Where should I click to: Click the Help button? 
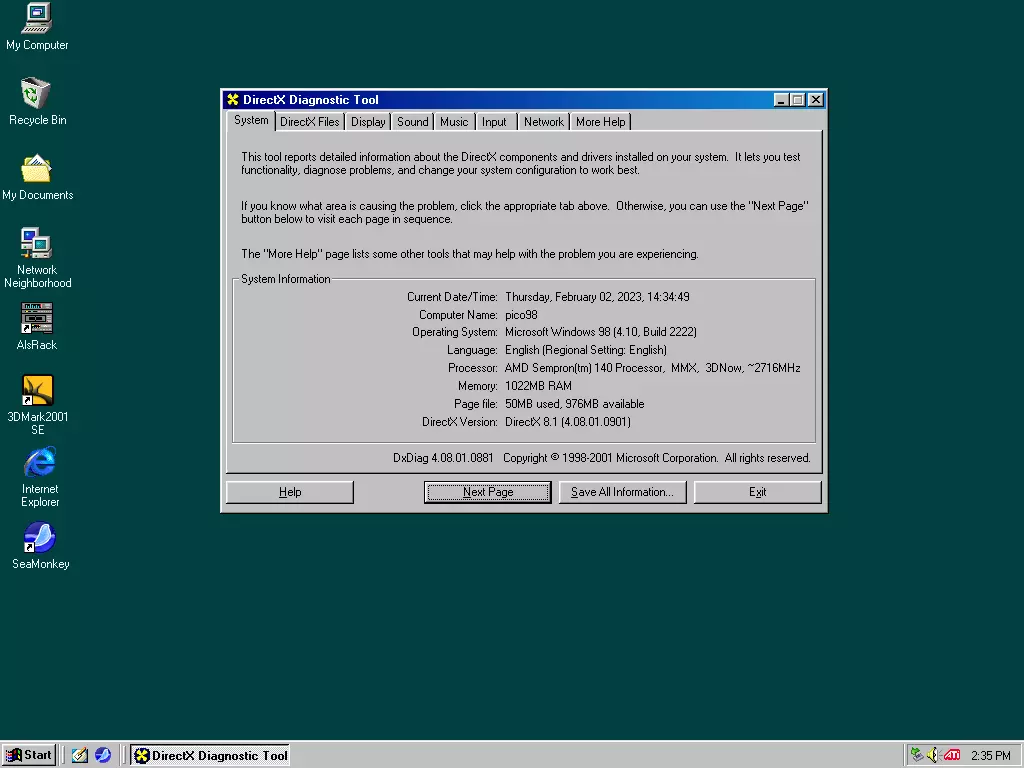[290, 492]
